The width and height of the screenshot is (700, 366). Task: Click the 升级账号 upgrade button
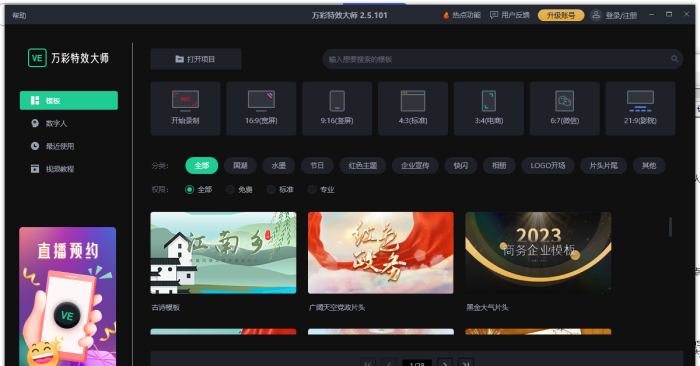561,15
